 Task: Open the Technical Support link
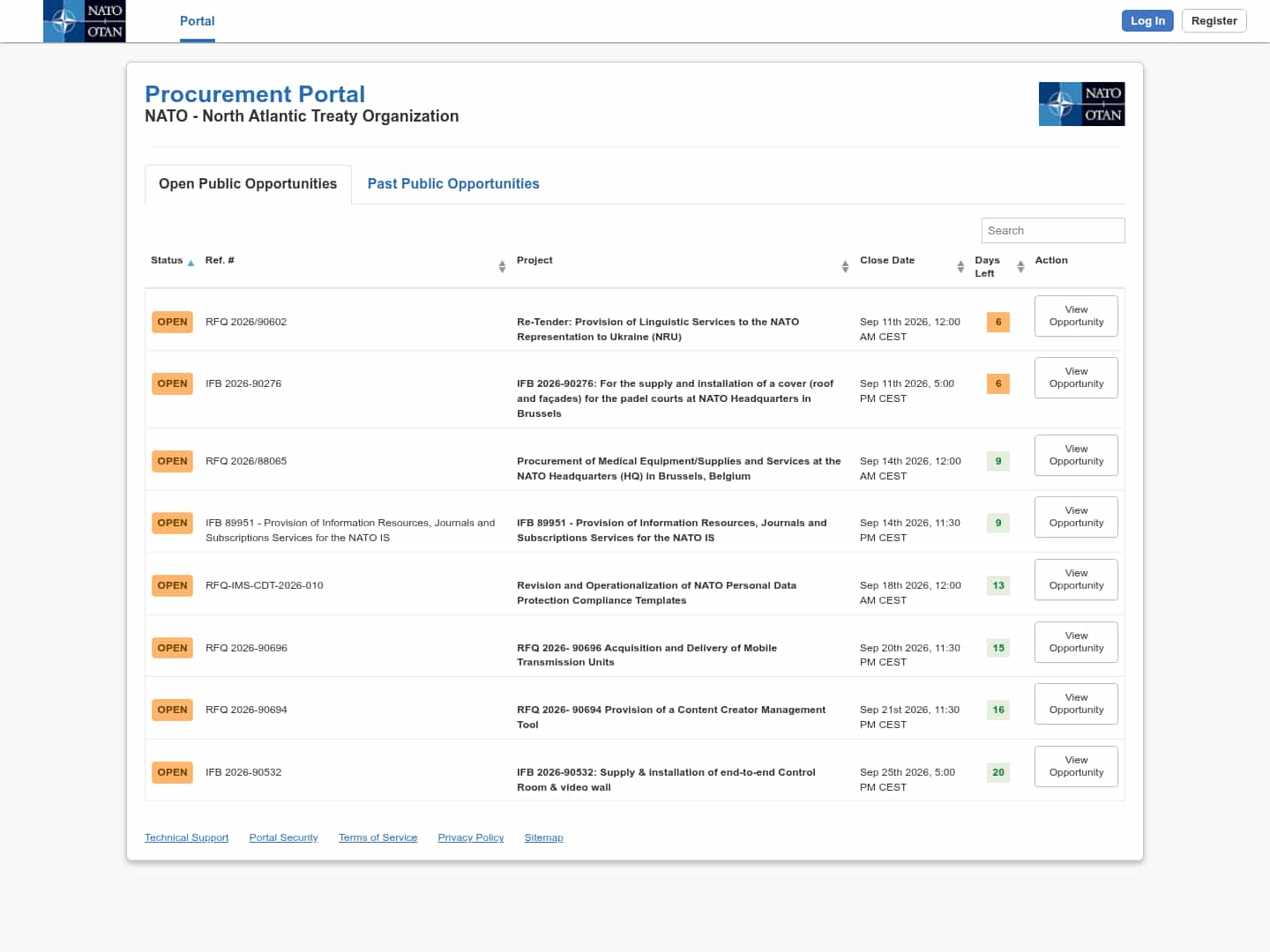pos(186,837)
